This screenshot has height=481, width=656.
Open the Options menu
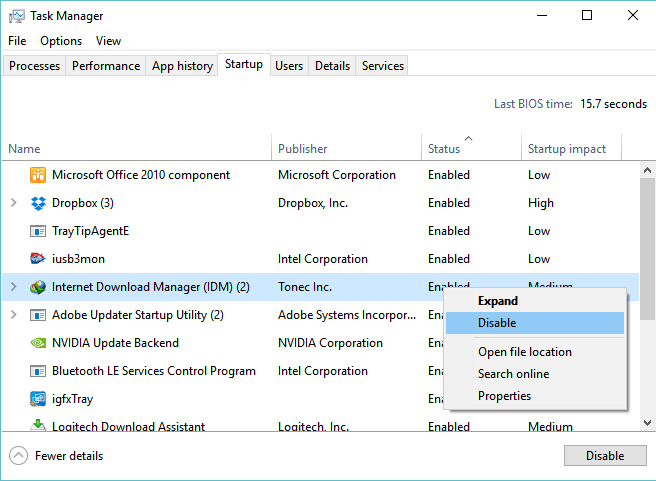tap(61, 41)
